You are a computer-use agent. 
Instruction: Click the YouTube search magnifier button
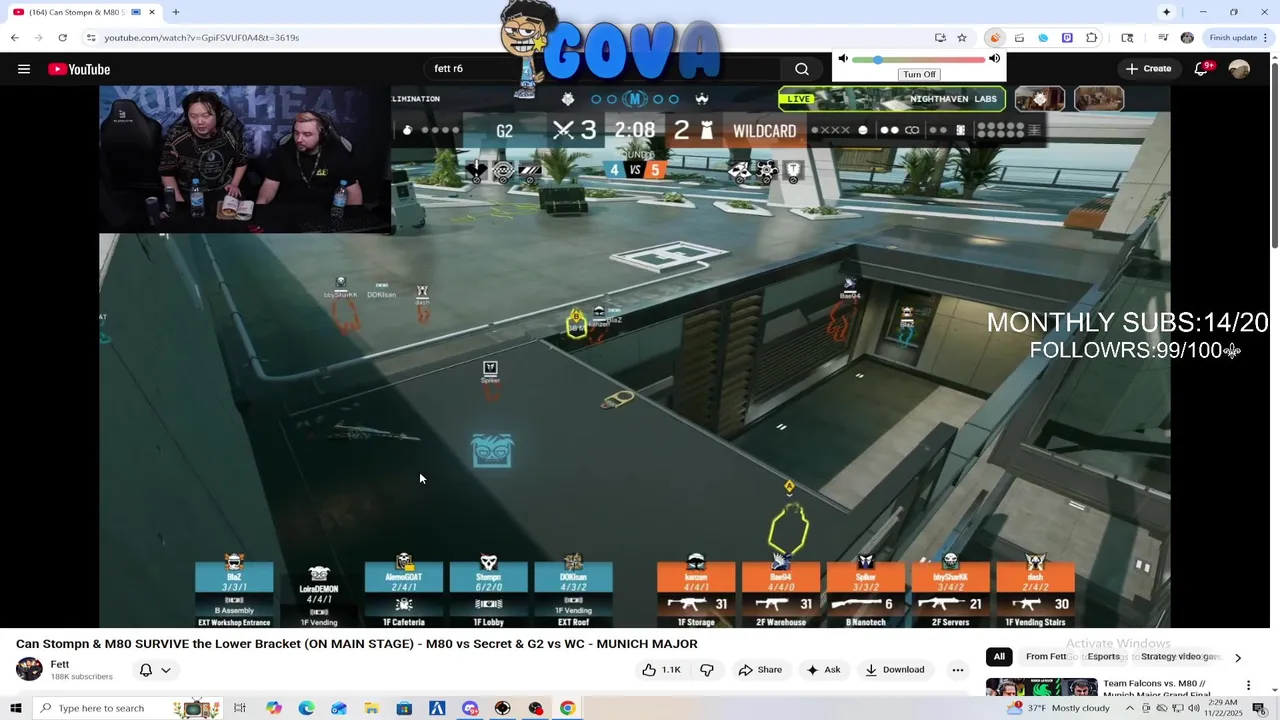[801, 69]
